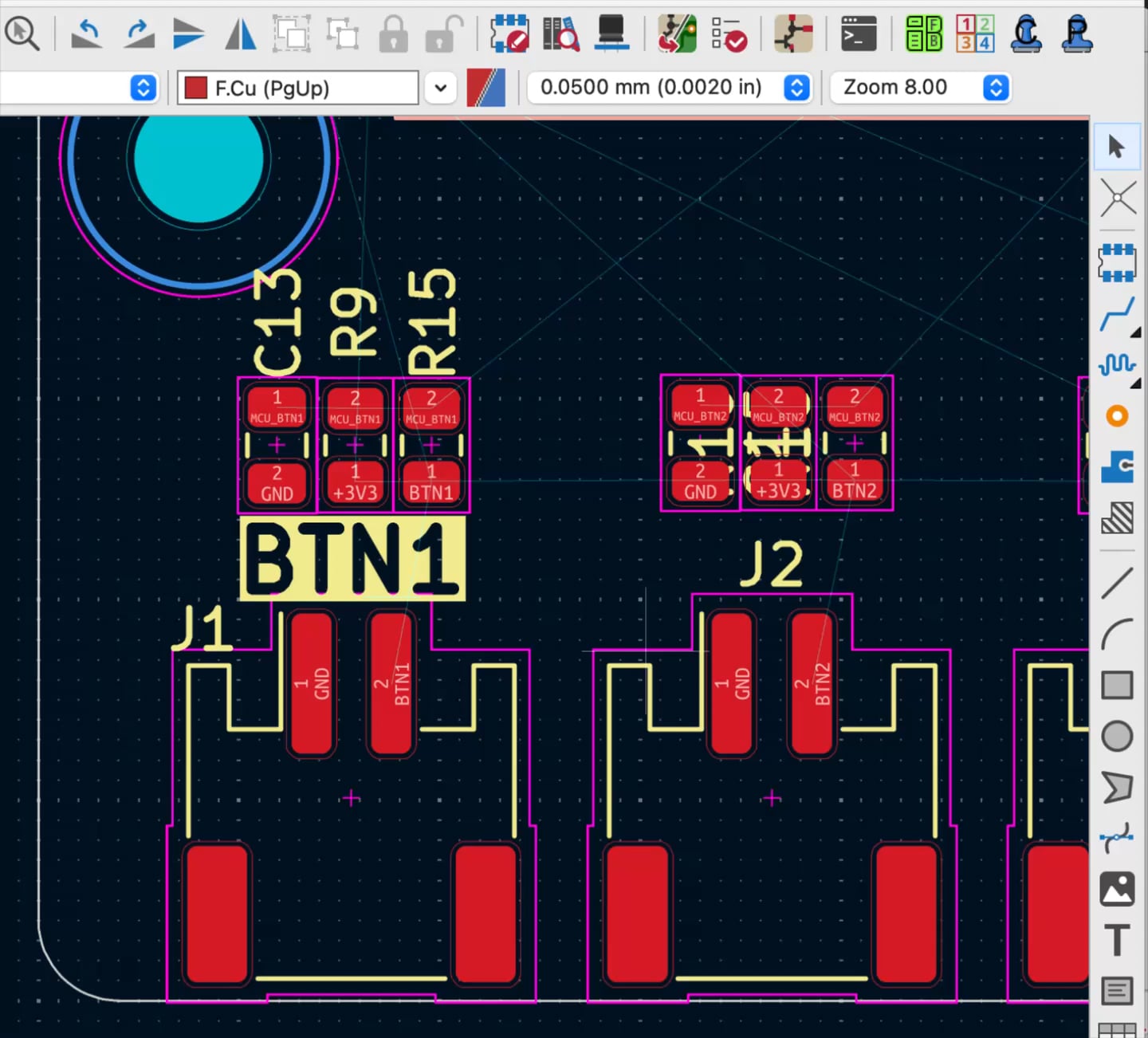
Task: Activate the Local Ratsnest tool
Action: [x=1117, y=197]
